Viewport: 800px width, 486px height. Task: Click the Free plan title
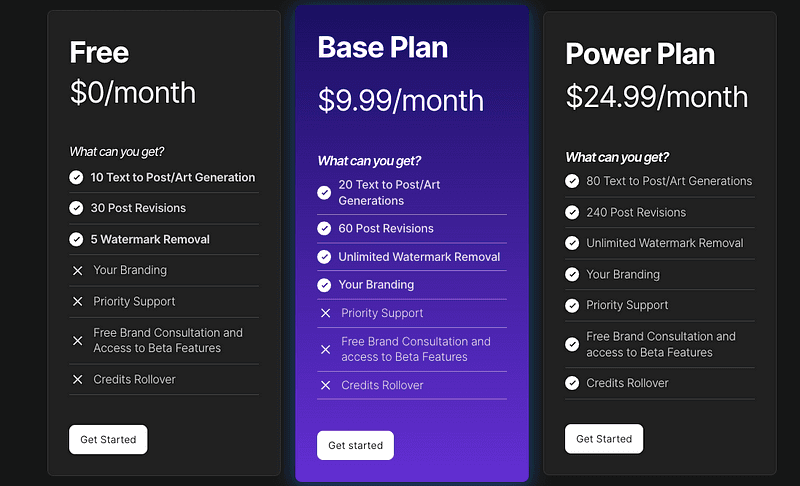99,52
